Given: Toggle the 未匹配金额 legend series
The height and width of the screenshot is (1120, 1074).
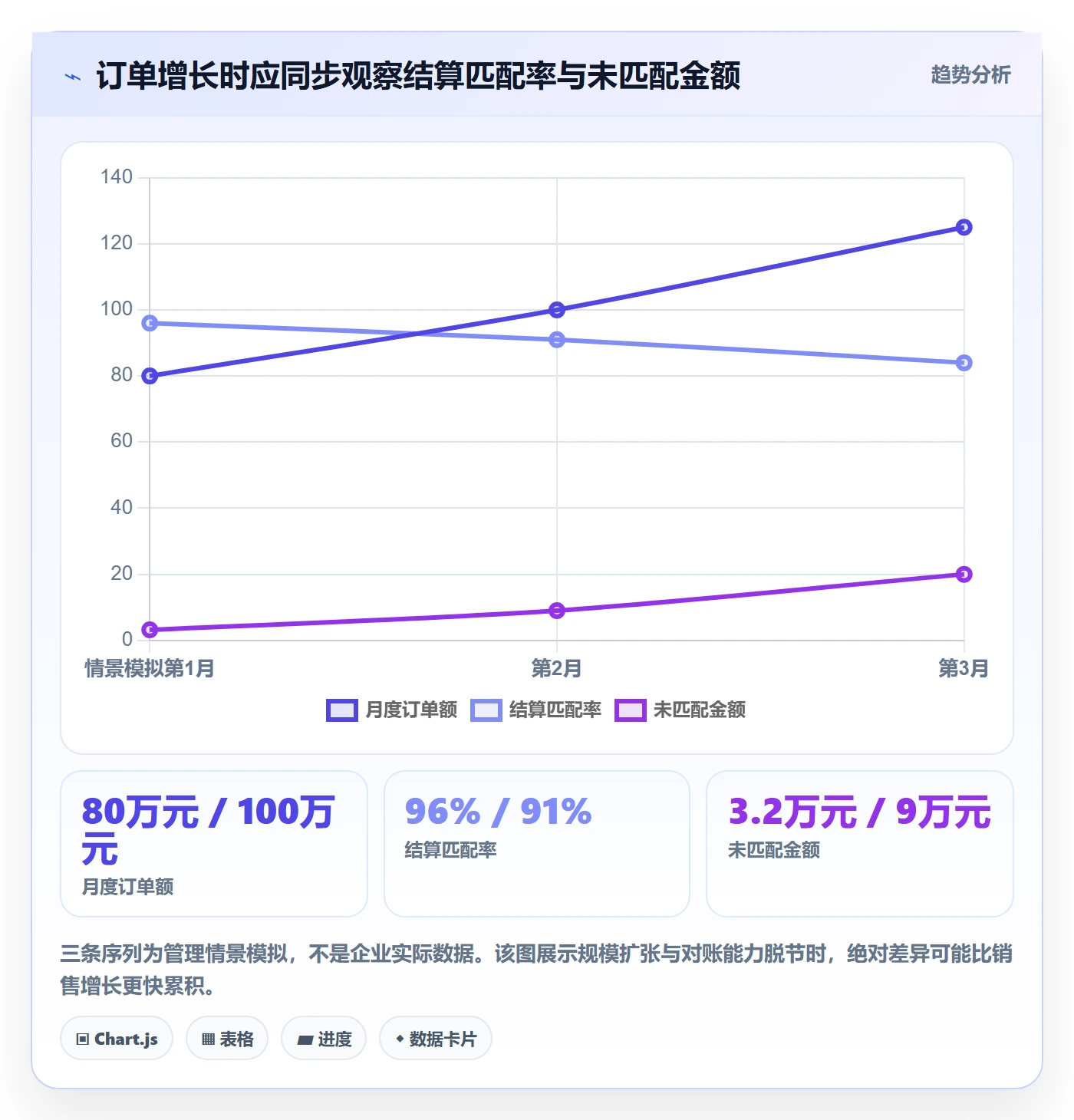Looking at the screenshot, I should pos(680,710).
